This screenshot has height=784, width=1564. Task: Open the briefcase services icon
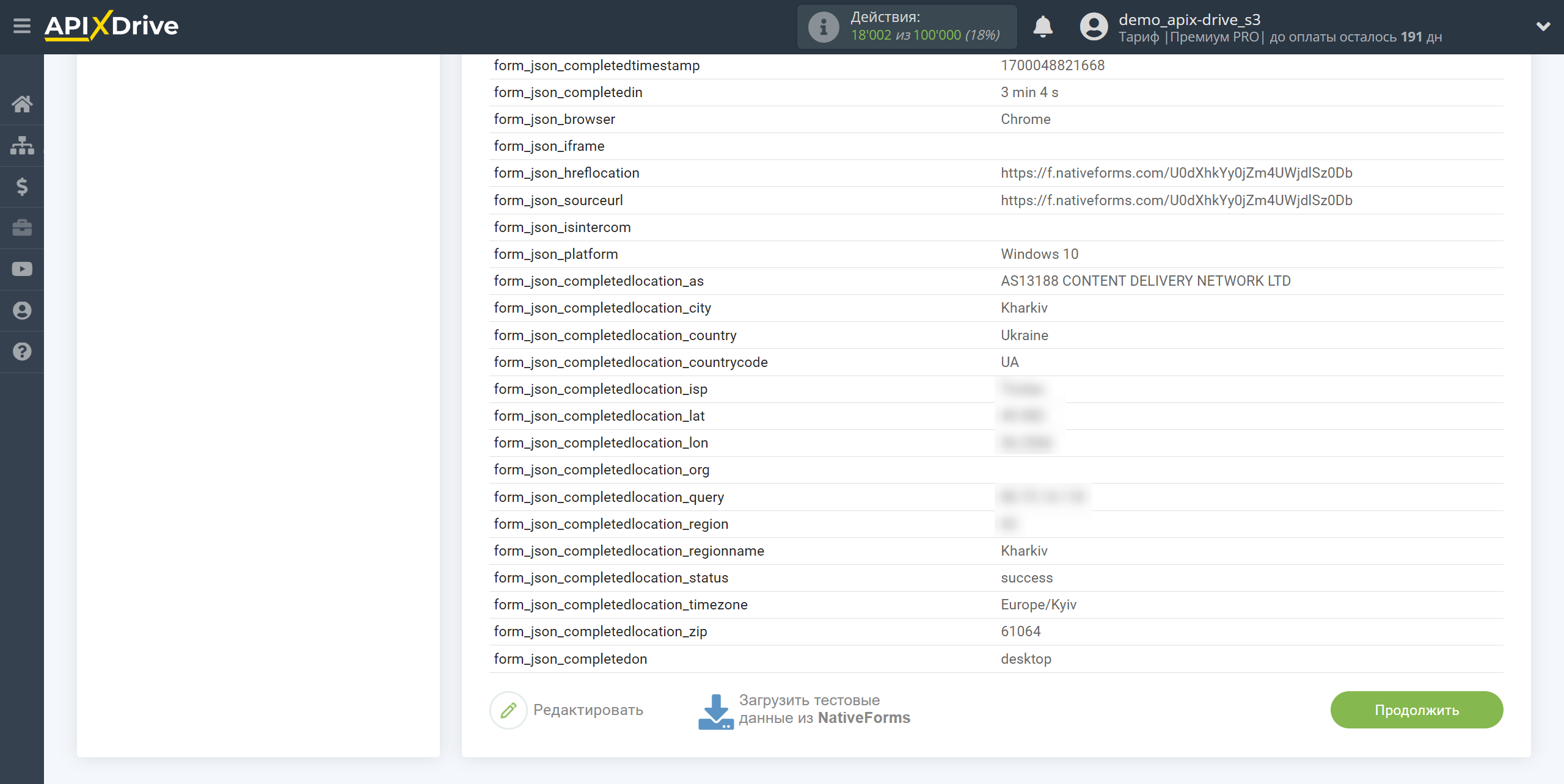click(22, 228)
